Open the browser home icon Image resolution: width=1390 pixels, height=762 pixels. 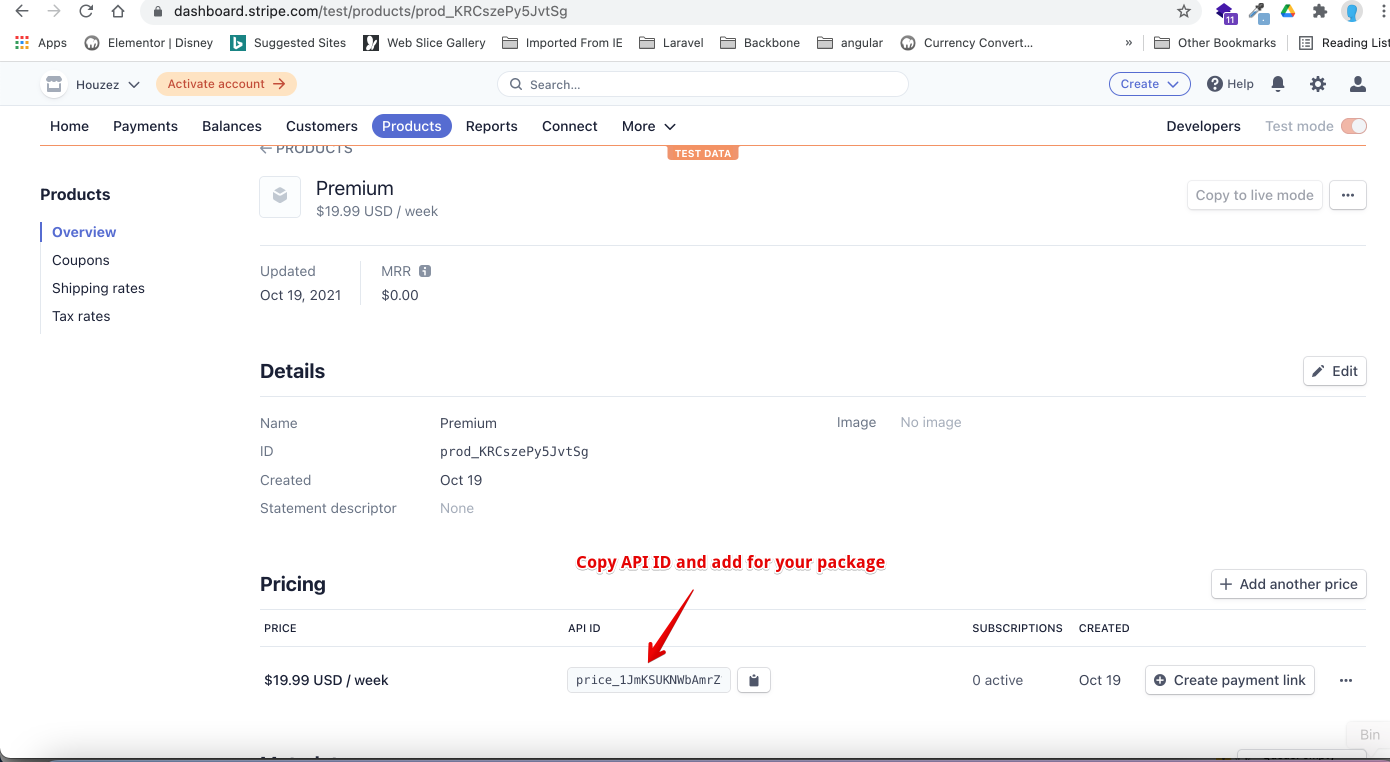coord(118,12)
